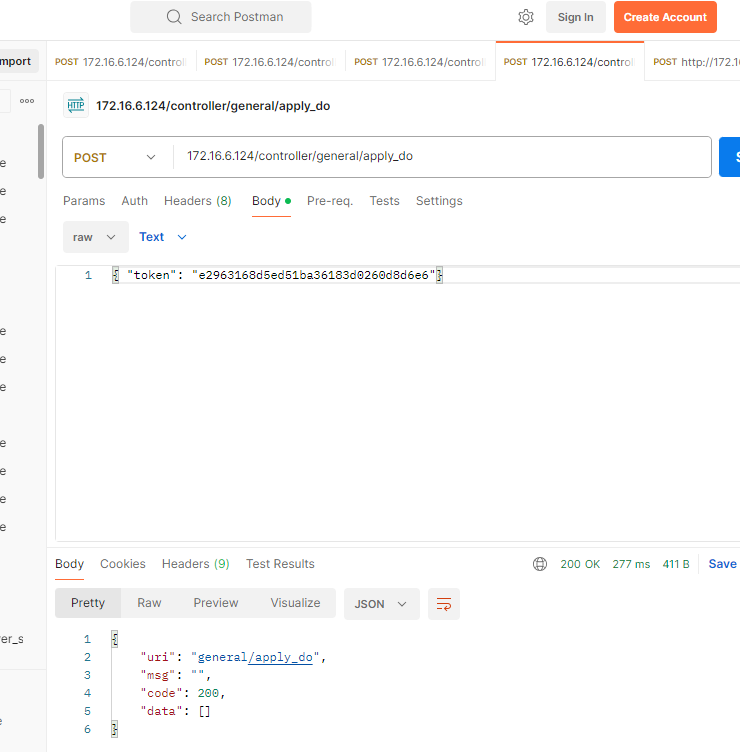Open the first POST 172.16.6.124 request tab
Viewport: 740px width, 752px height.
(x=121, y=62)
